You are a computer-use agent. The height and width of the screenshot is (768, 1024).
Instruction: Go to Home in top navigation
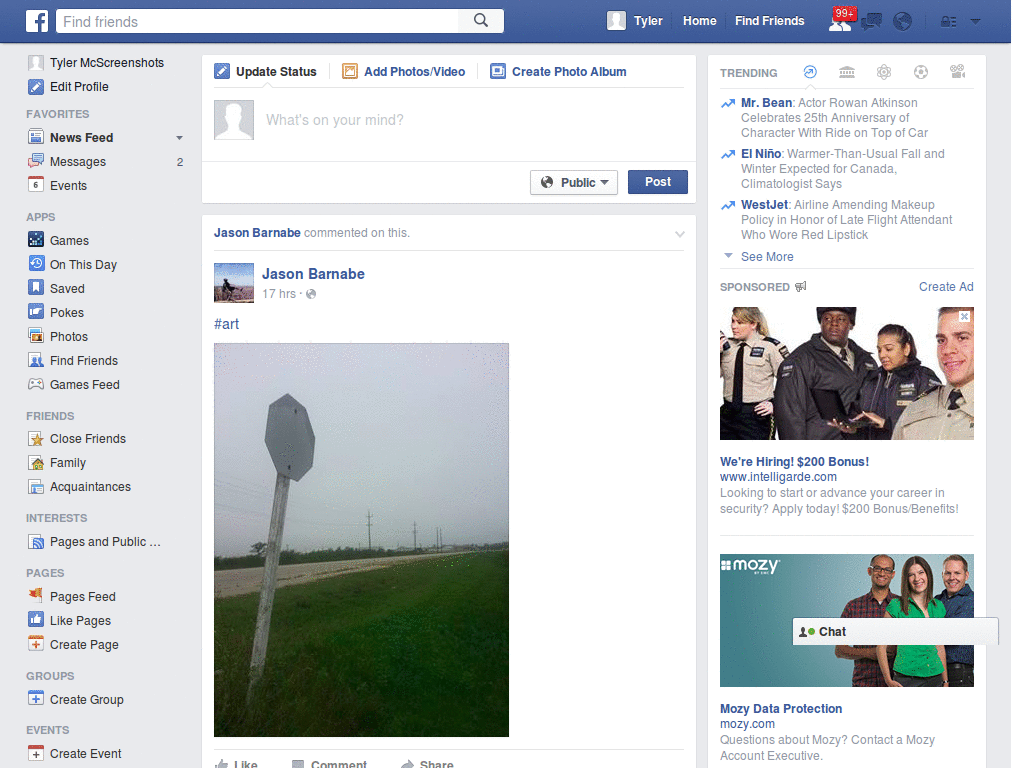click(699, 21)
